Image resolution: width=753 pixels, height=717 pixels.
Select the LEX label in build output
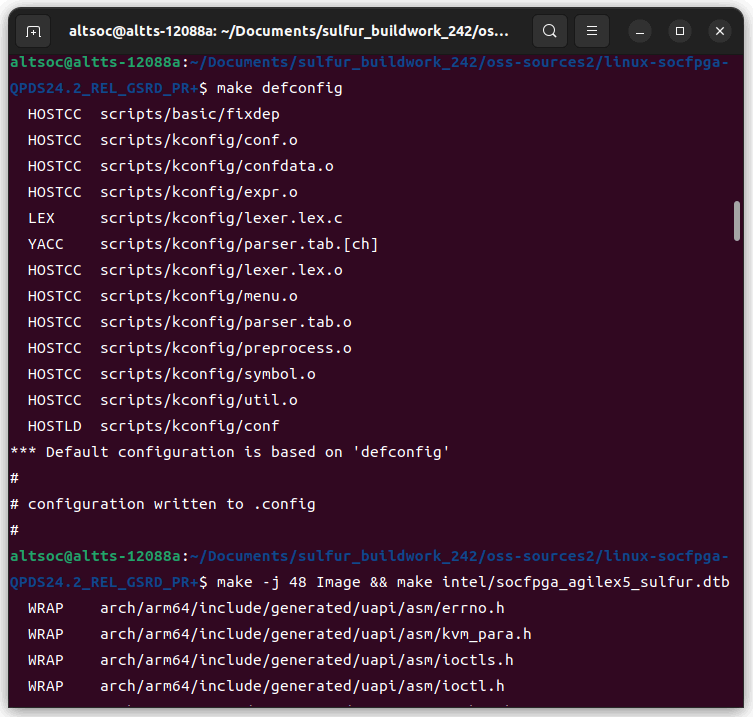click(x=41, y=218)
